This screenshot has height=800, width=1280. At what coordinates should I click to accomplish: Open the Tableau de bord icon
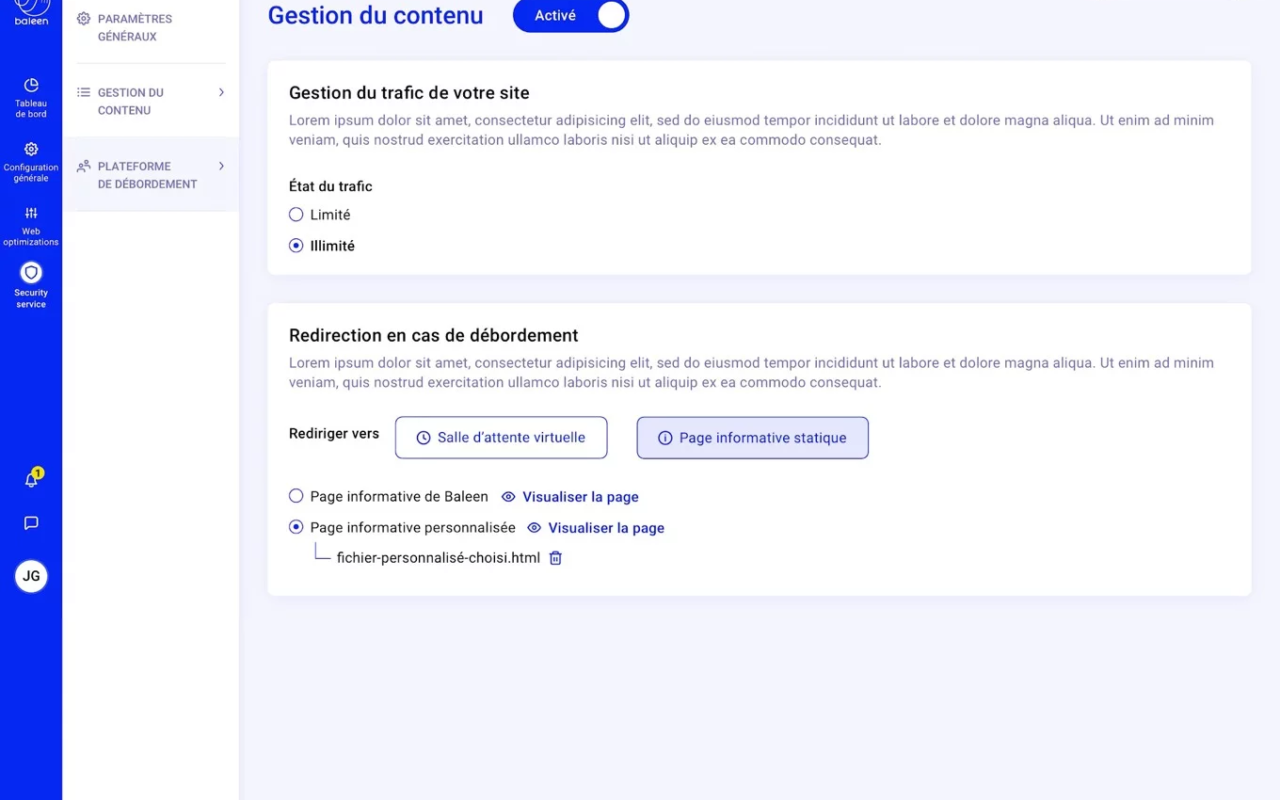[x=31, y=86]
